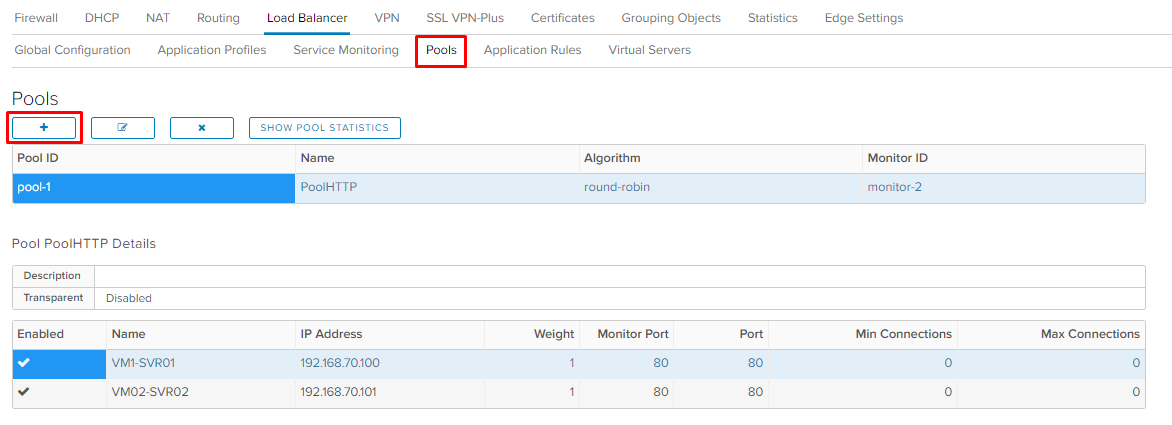Click the PoolHTTP name cell
This screenshot has height=425, width=1172.
(437, 187)
